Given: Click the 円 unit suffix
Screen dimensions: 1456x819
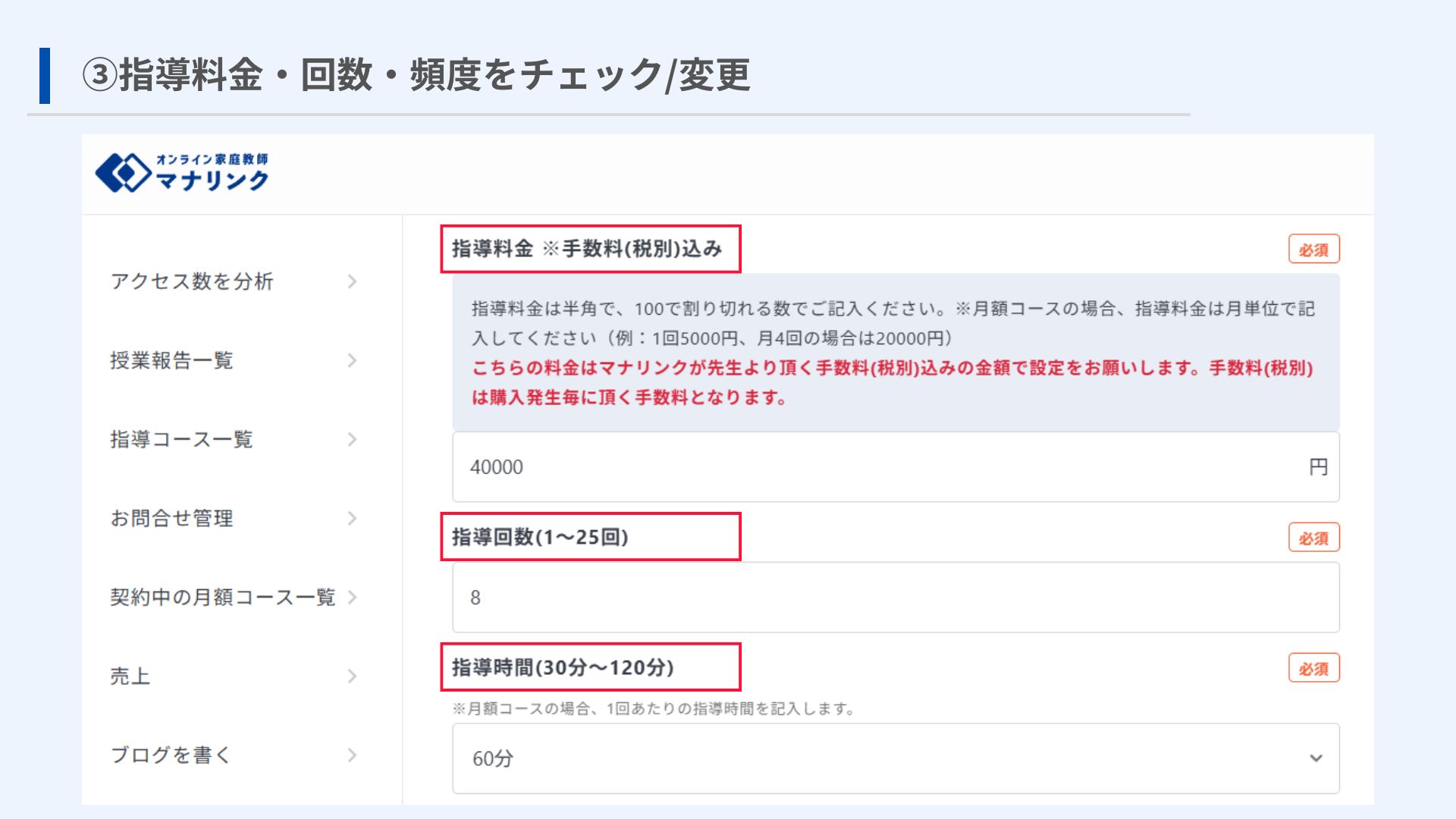Looking at the screenshot, I should pyautogui.click(x=1318, y=466).
